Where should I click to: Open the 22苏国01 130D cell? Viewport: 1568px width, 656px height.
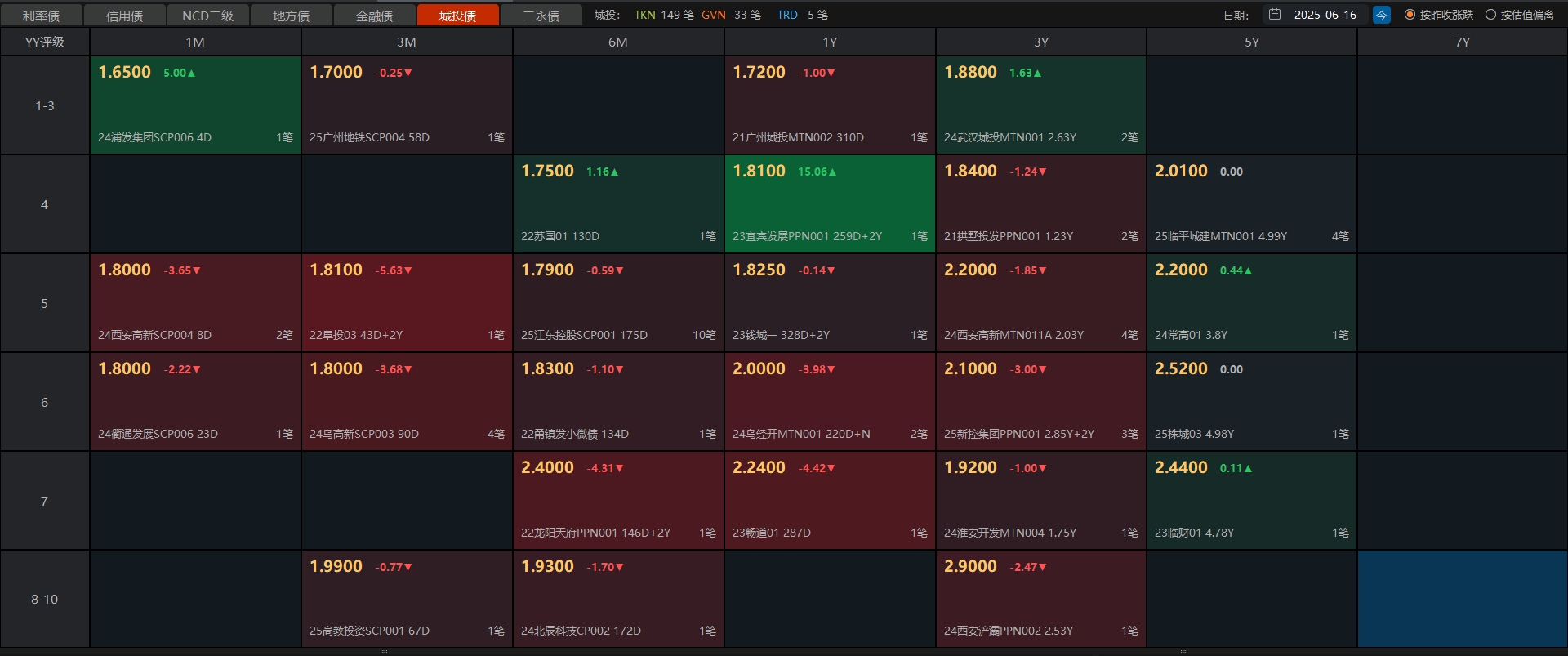pos(618,204)
